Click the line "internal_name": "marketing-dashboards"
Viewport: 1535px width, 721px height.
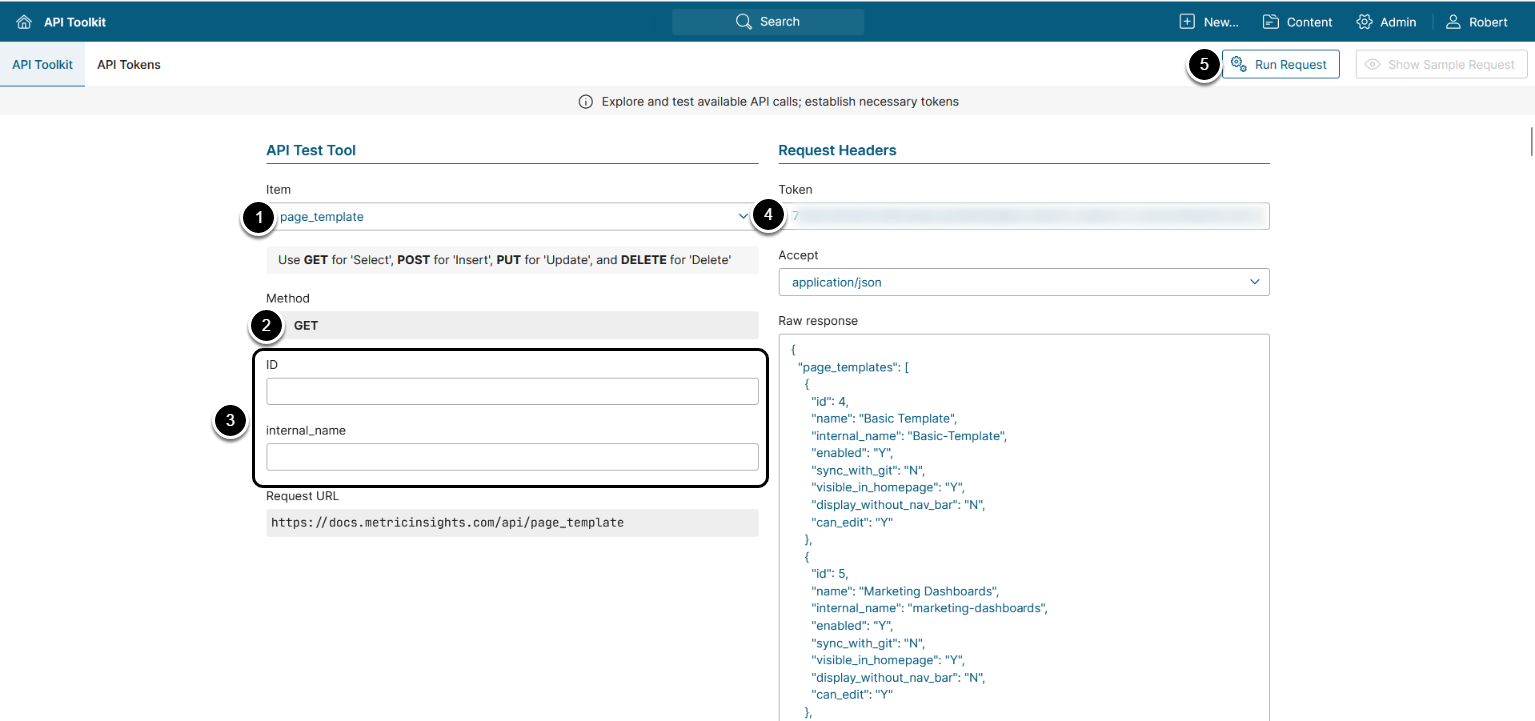tap(928, 608)
